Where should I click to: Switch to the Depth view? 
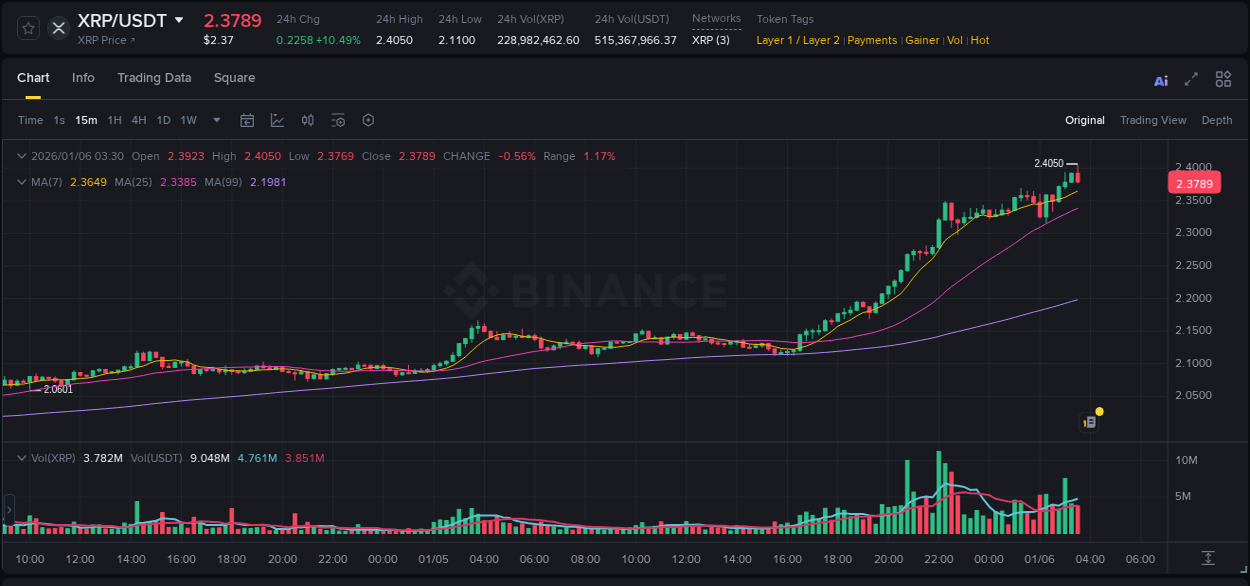coord(1216,120)
